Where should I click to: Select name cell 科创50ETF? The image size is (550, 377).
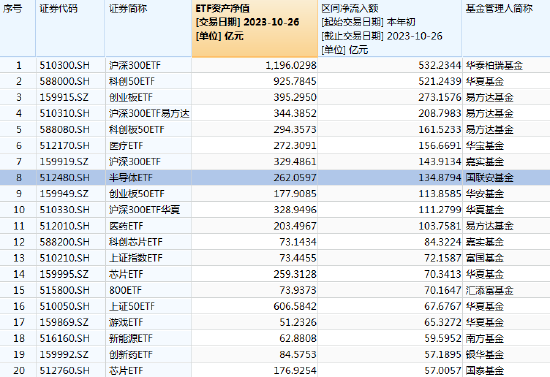(132, 81)
